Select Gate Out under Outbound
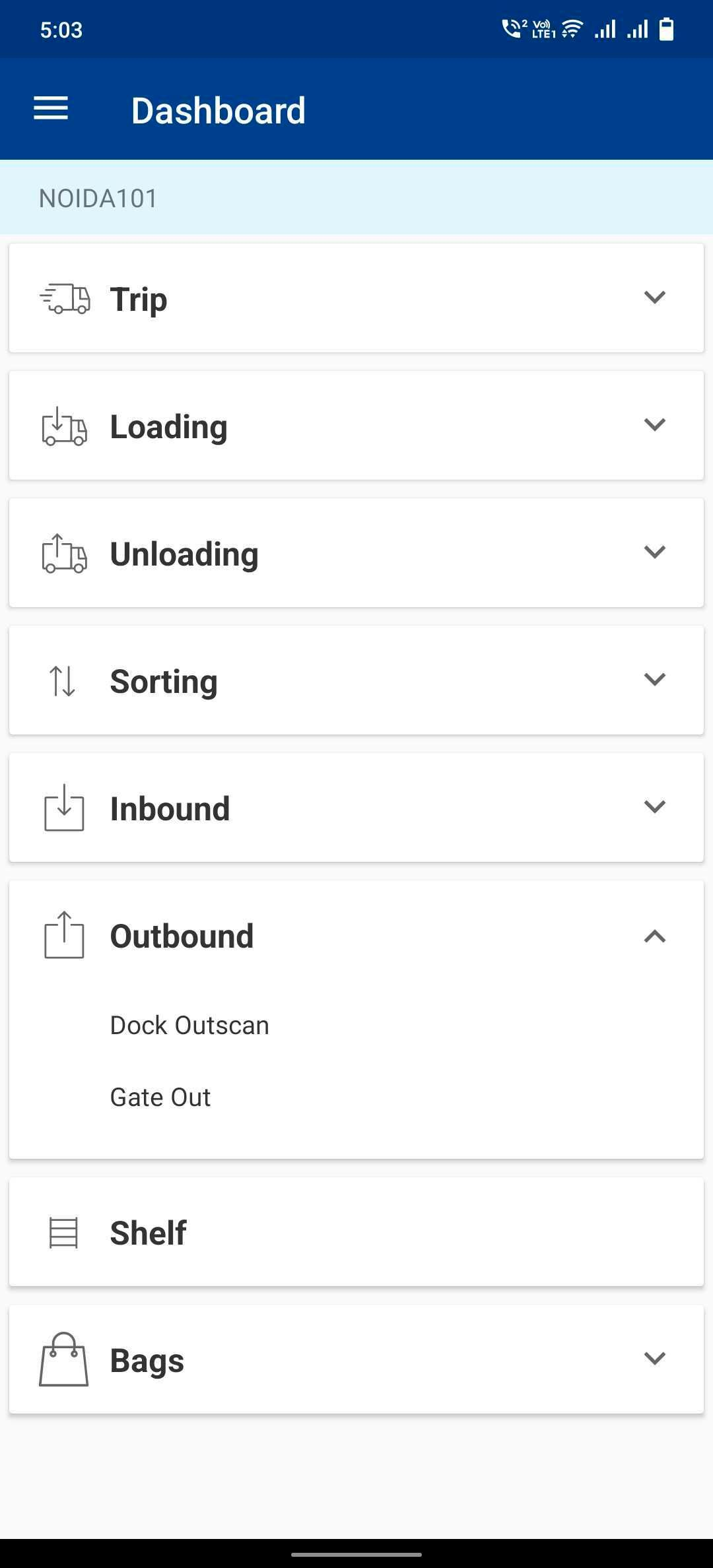The image size is (713, 1568). (x=160, y=1097)
